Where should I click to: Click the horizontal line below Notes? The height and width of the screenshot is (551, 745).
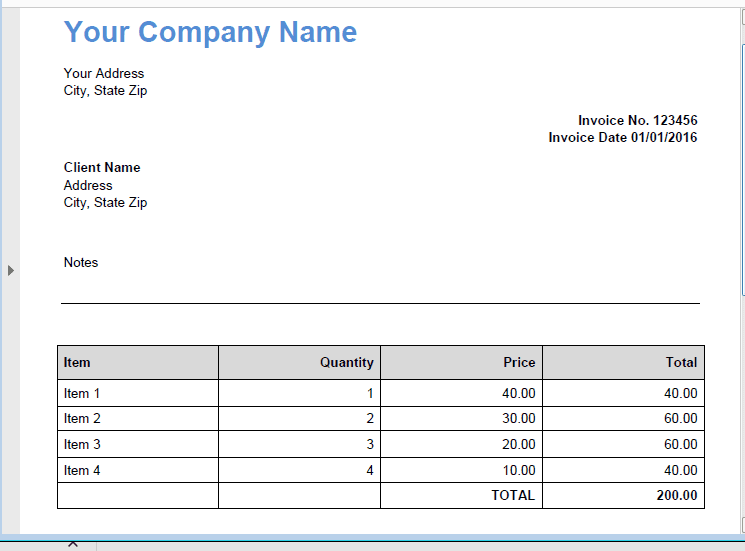pyautogui.click(x=380, y=303)
